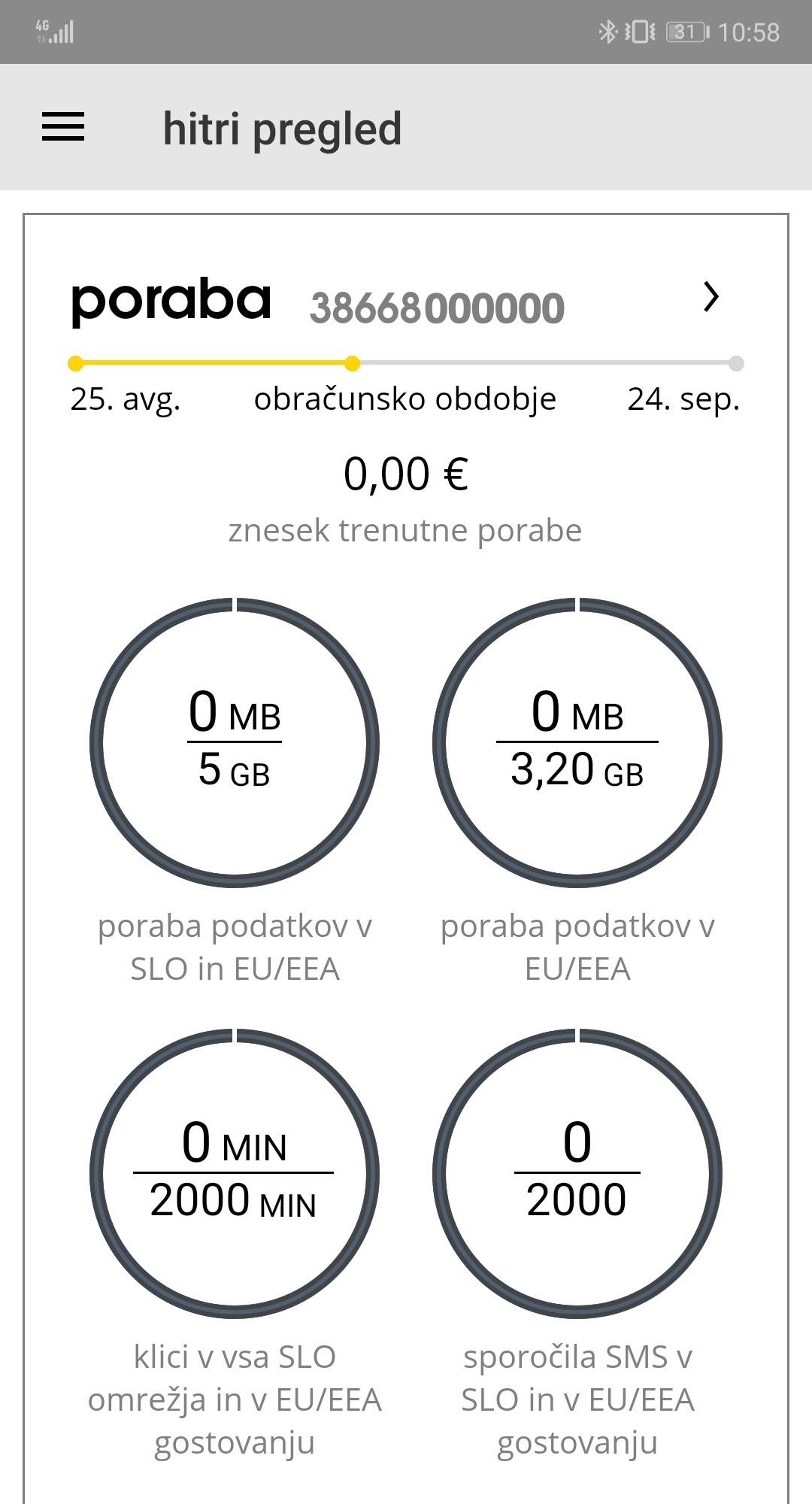812x1504 pixels.
Task: Open the hamburger navigation menu
Action: 63,127
